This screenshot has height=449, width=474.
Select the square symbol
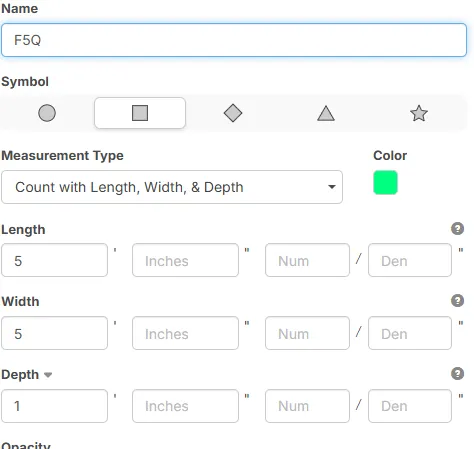[140, 113]
